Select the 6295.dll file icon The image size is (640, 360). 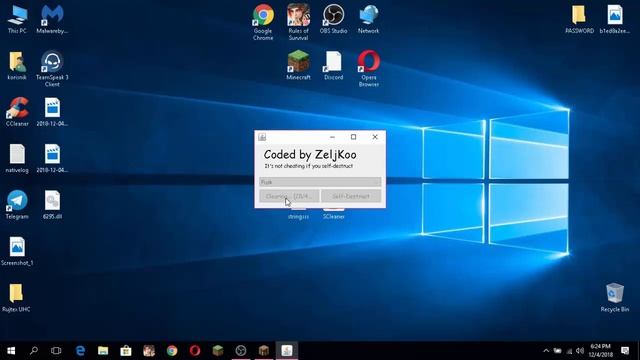coord(52,205)
